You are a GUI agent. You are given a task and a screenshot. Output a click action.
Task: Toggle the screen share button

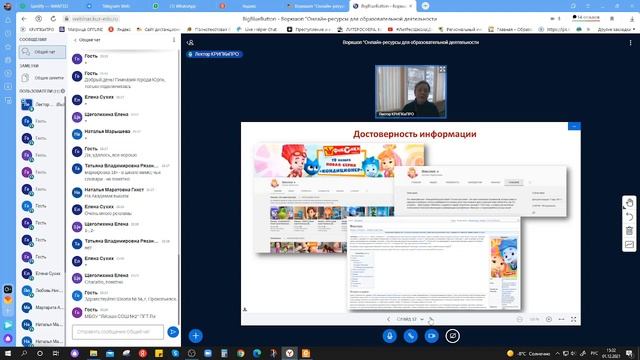(452, 336)
